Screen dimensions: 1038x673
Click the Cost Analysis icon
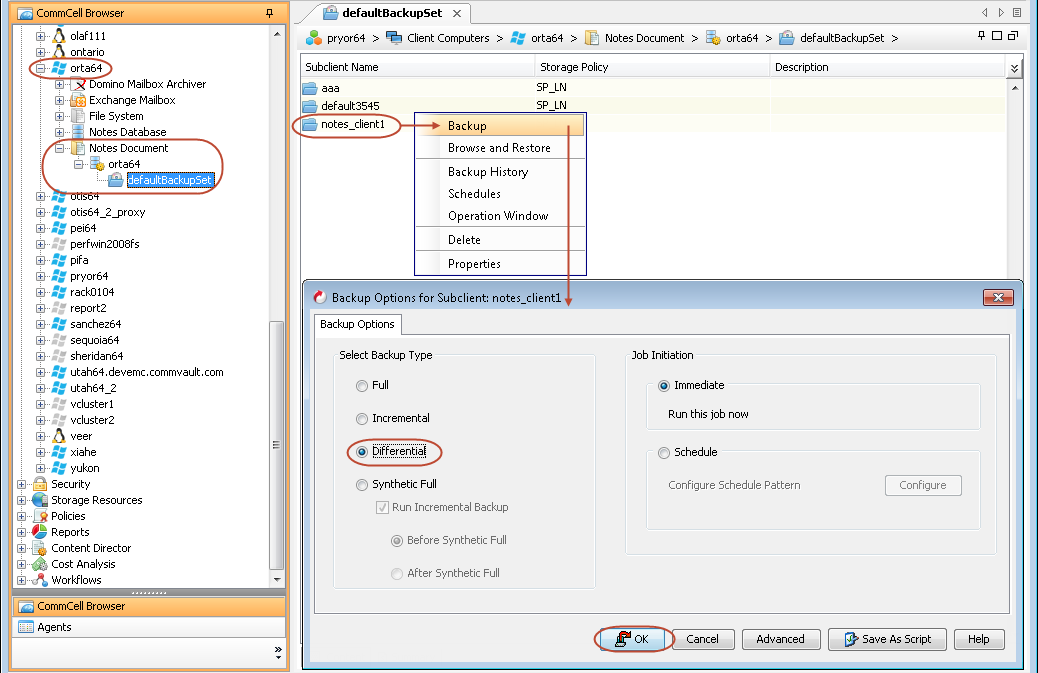point(40,564)
